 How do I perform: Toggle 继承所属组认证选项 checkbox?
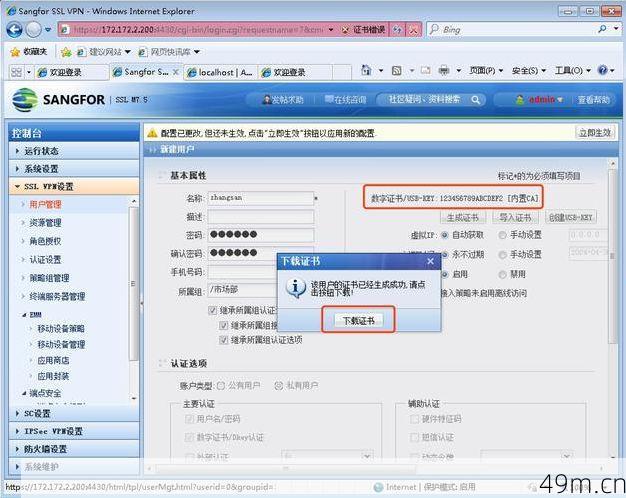coord(224,340)
